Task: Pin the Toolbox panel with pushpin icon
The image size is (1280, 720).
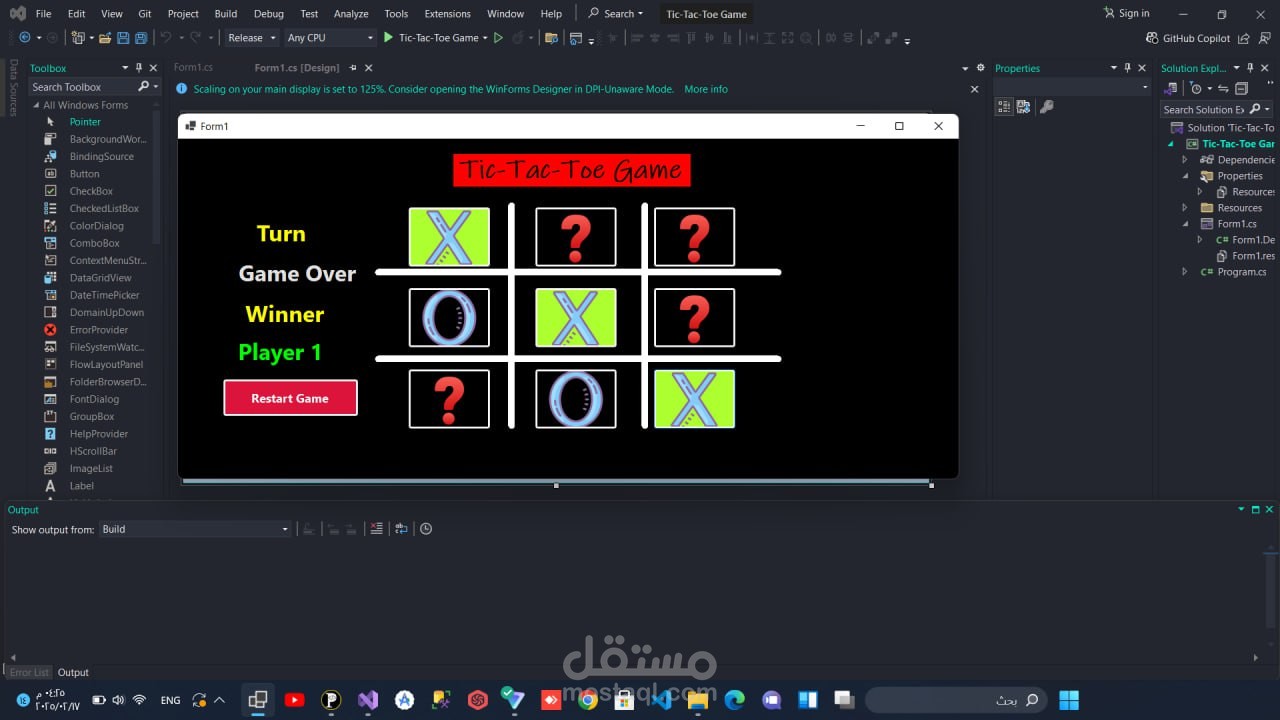Action: (x=139, y=68)
